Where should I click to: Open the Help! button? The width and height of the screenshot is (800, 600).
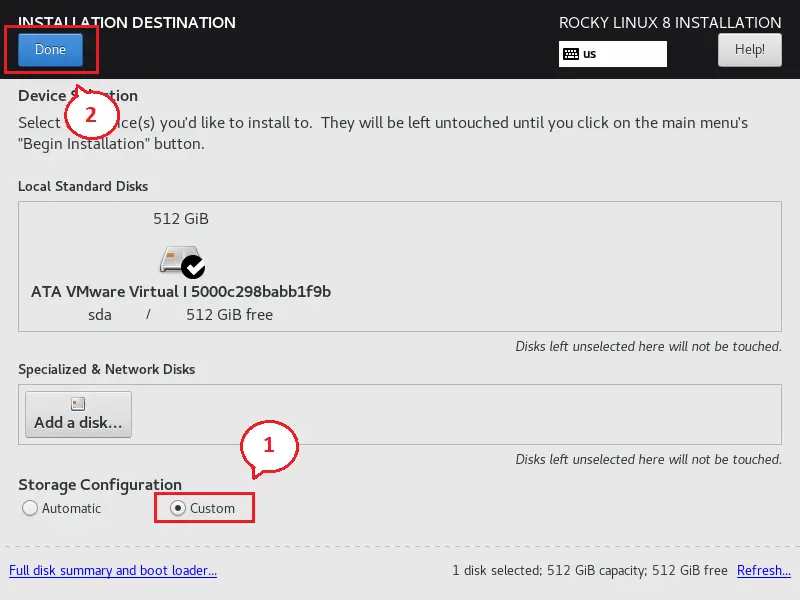(749, 49)
